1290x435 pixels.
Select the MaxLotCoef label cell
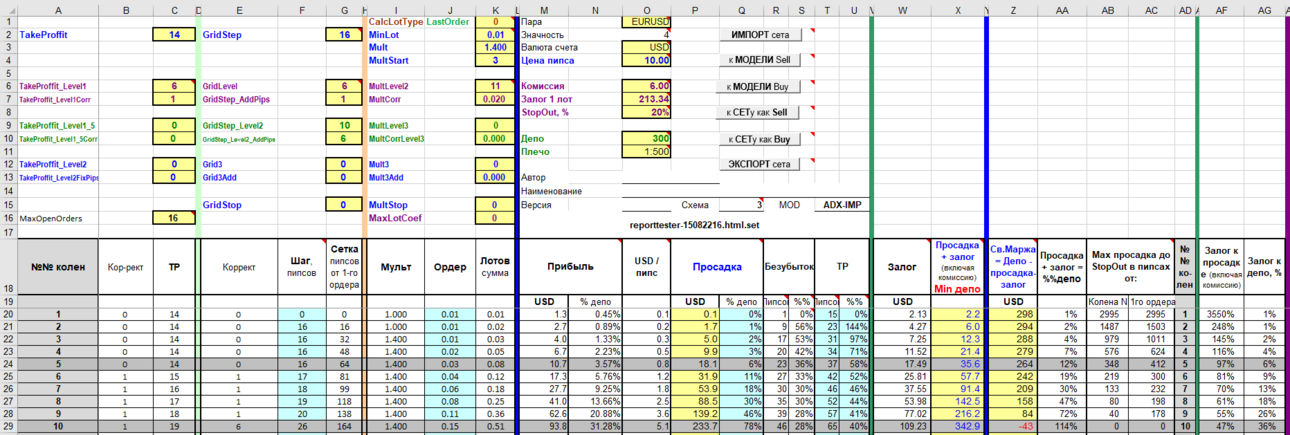point(395,217)
